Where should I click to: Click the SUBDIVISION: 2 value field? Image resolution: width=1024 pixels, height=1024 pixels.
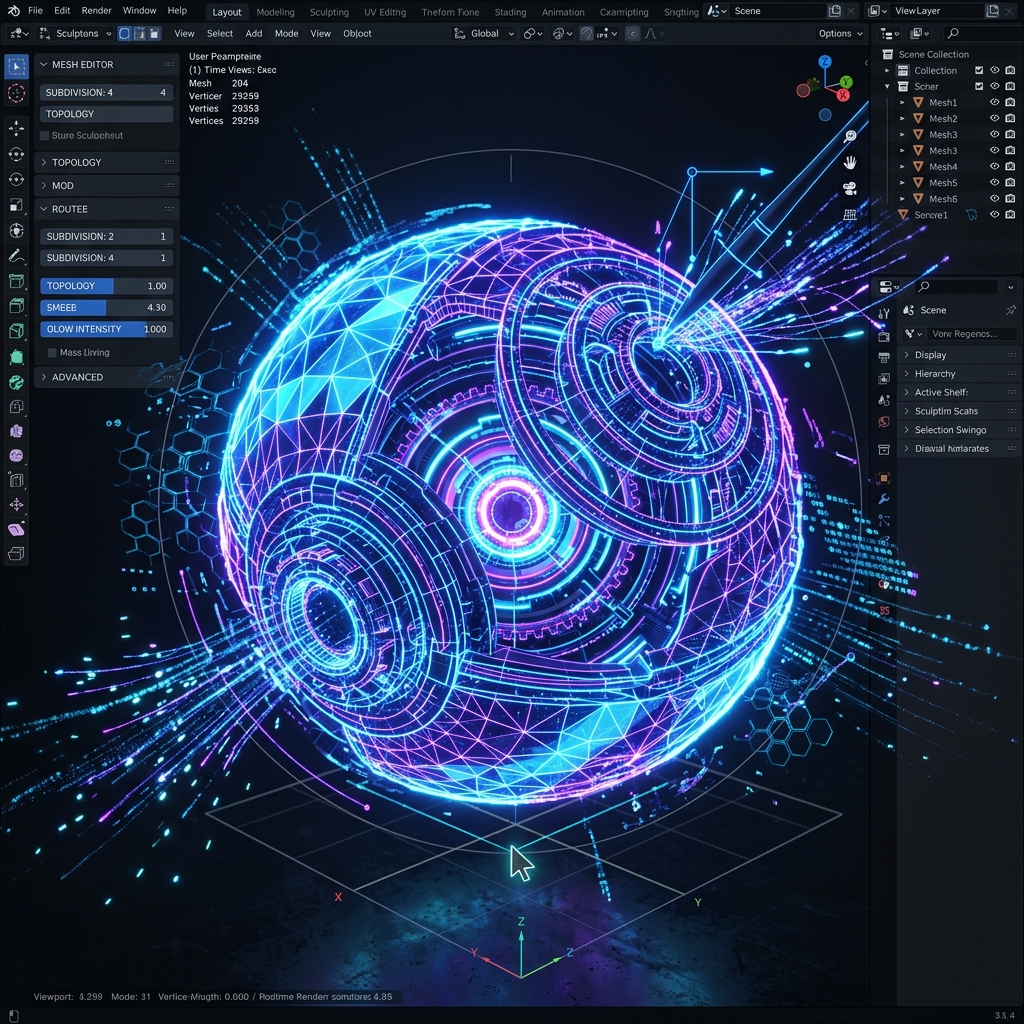(x=106, y=236)
